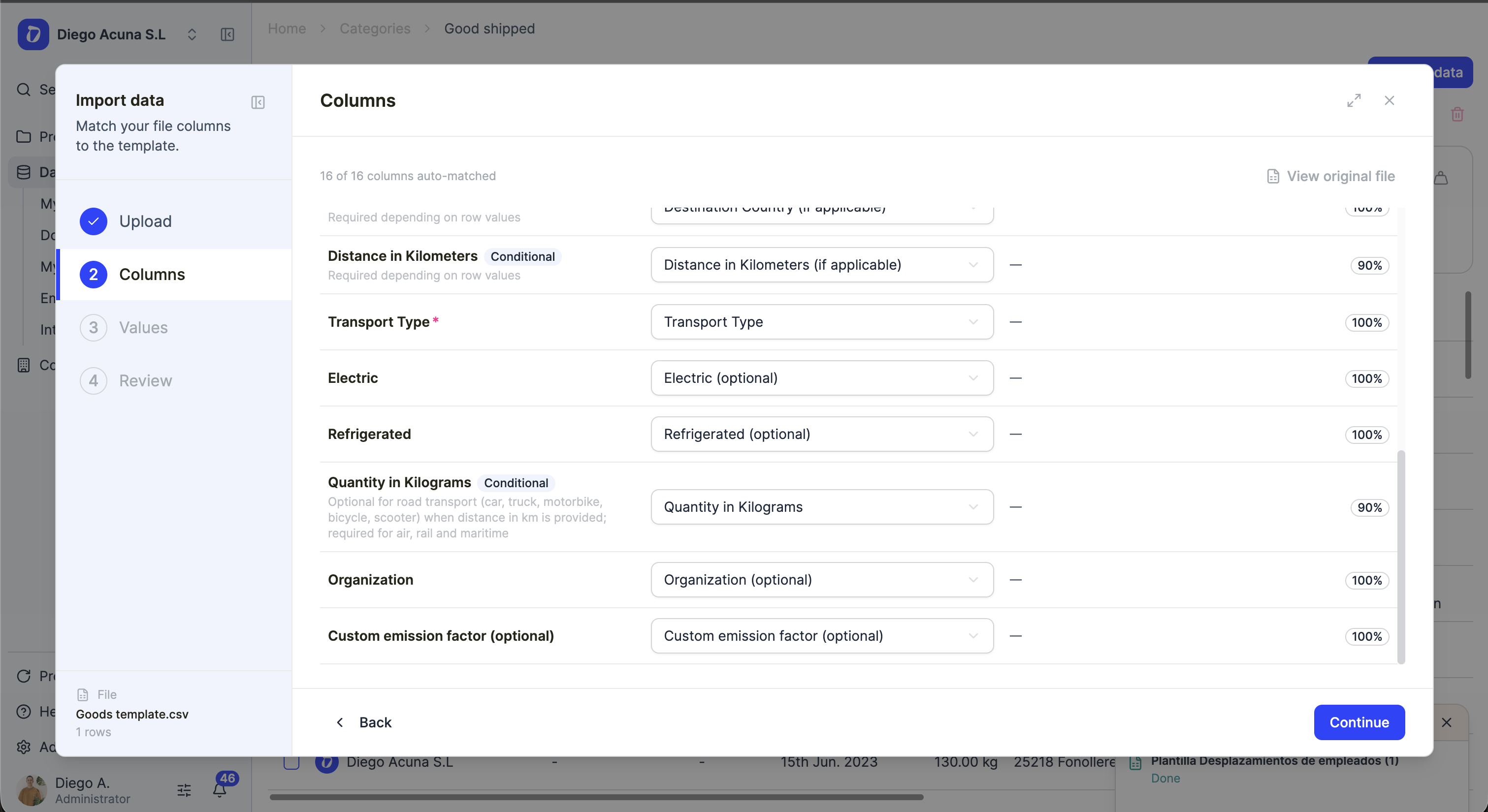
Task: Navigate to Categories breadcrumb
Action: pyautogui.click(x=375, y=29)
